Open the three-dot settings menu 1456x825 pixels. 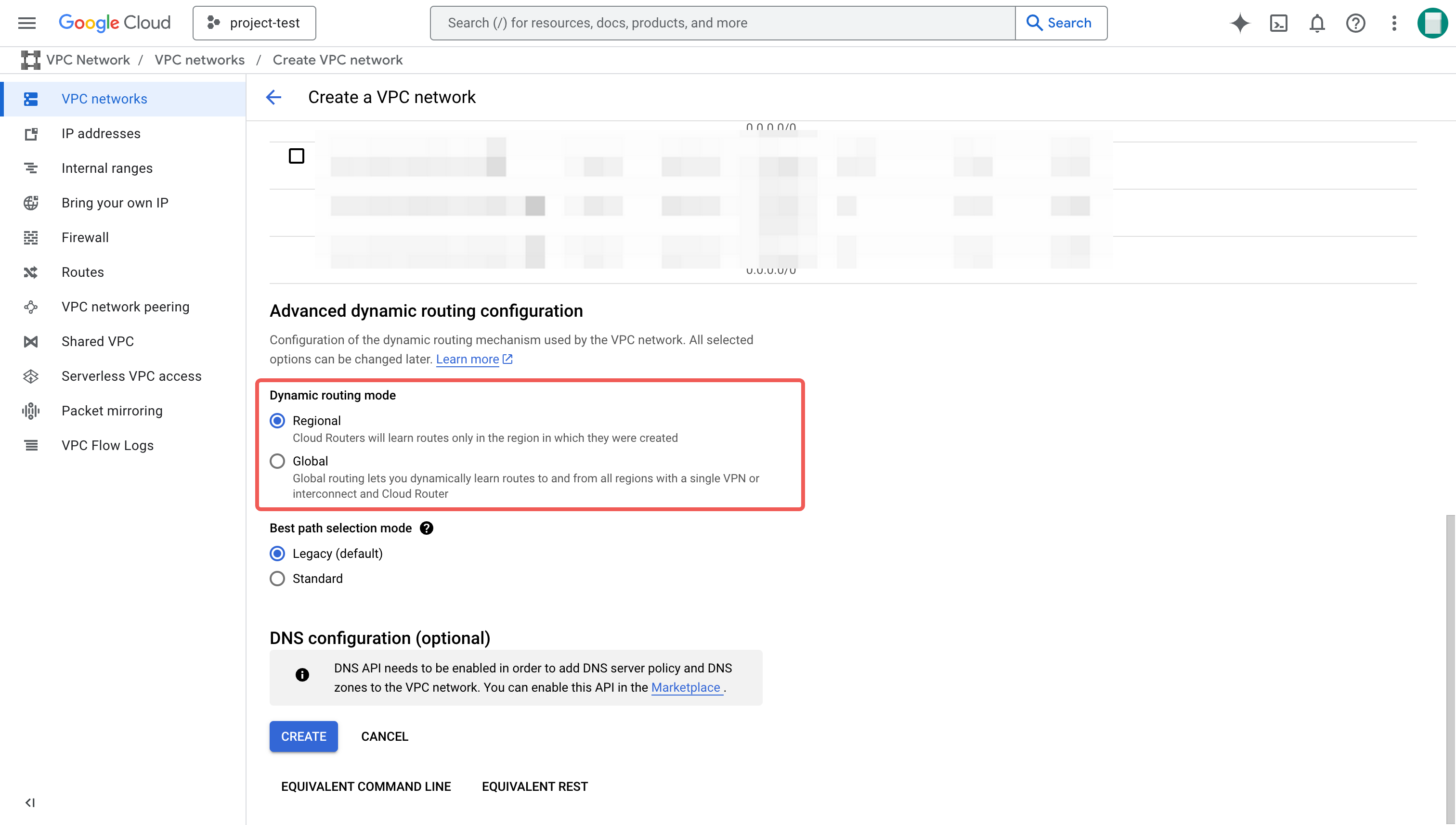(1394, 23)
